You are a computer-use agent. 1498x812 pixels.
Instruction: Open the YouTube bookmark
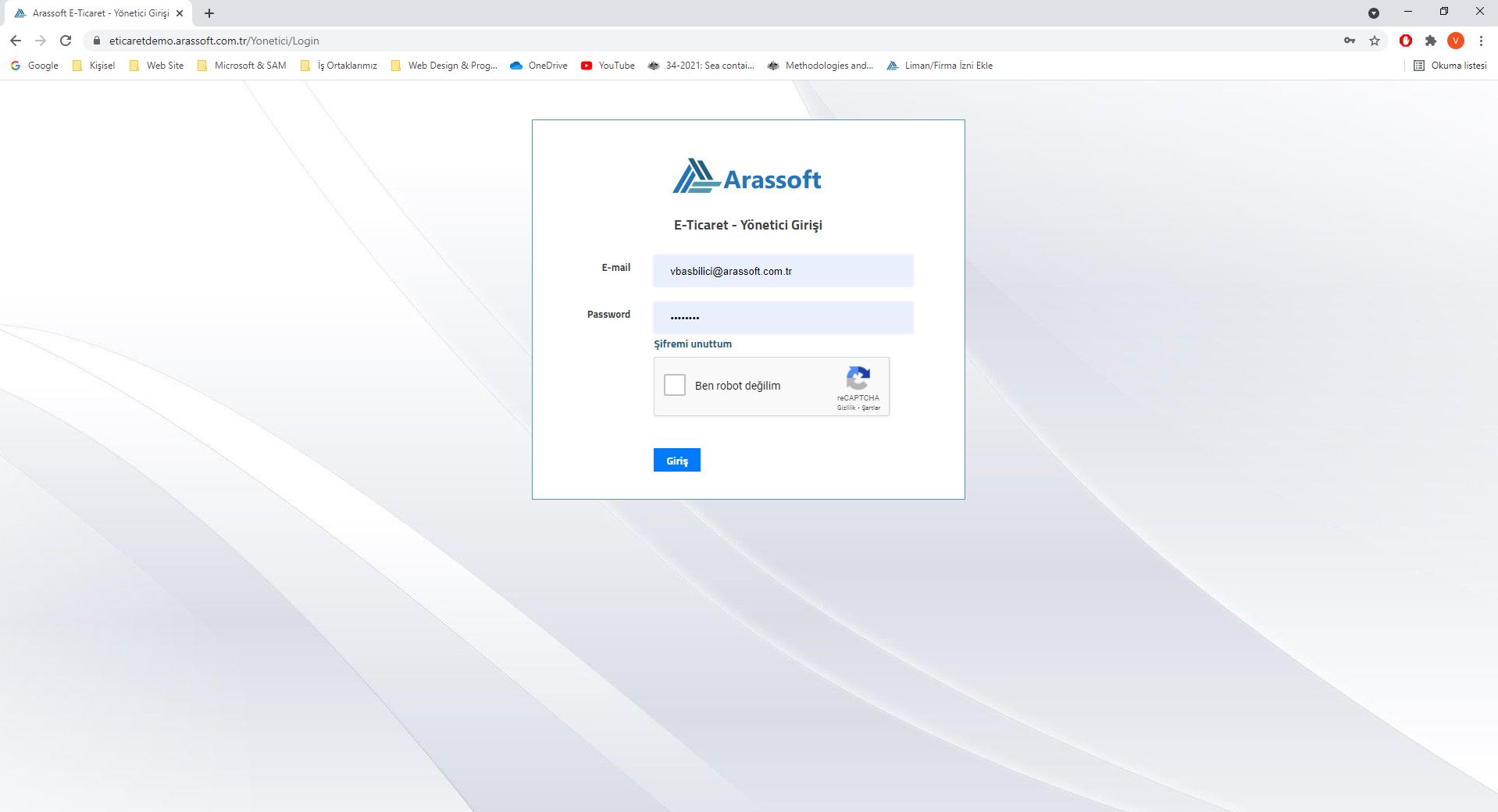coord(608,66)
